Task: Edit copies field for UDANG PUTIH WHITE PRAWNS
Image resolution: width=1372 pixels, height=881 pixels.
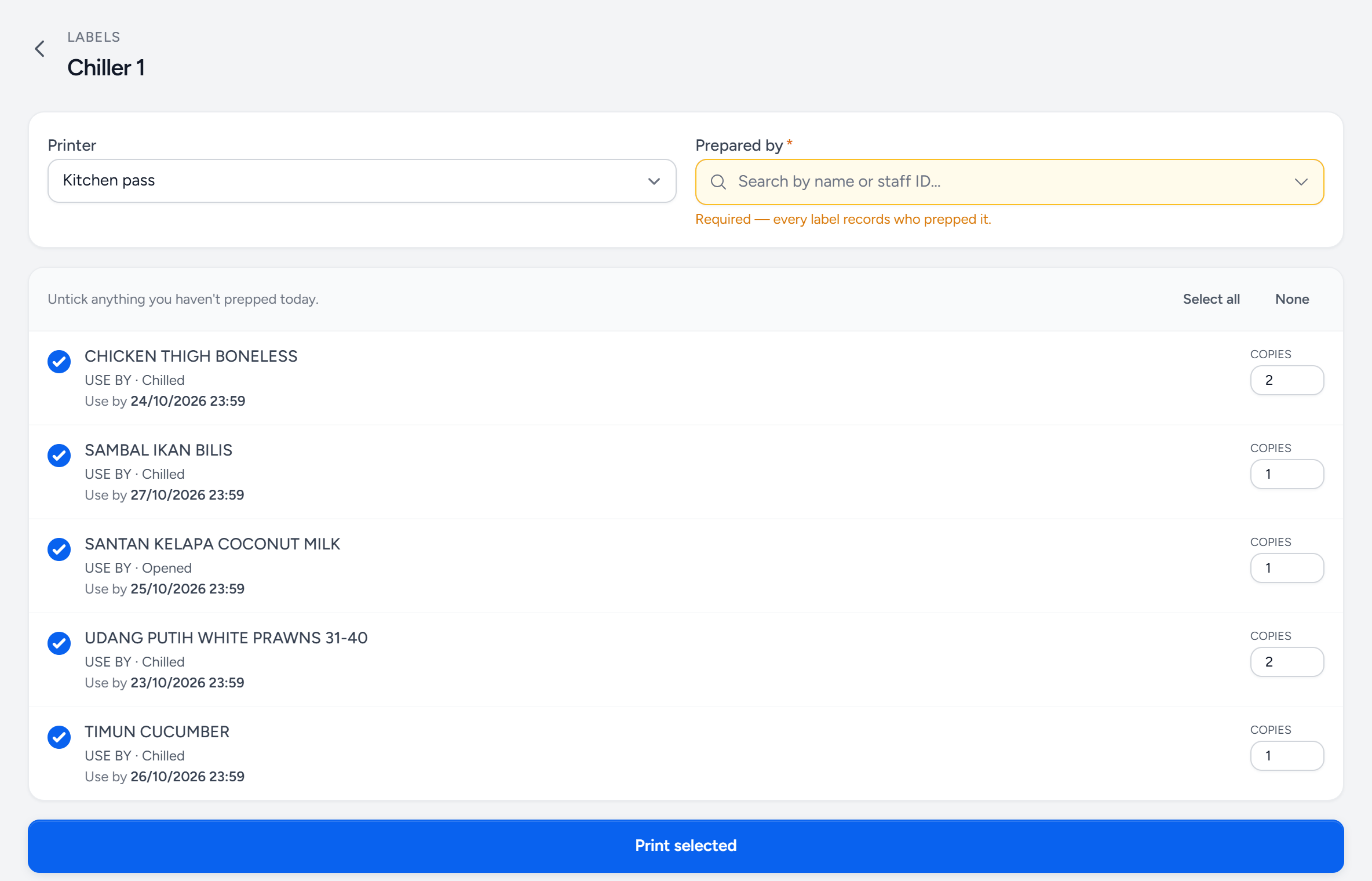Action: [1287, 662]
